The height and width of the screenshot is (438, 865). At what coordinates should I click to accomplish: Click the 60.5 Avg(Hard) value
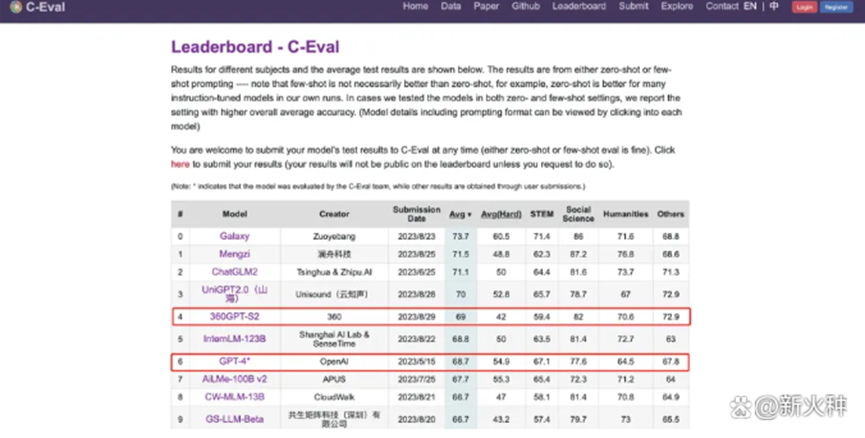coord(501,237)
